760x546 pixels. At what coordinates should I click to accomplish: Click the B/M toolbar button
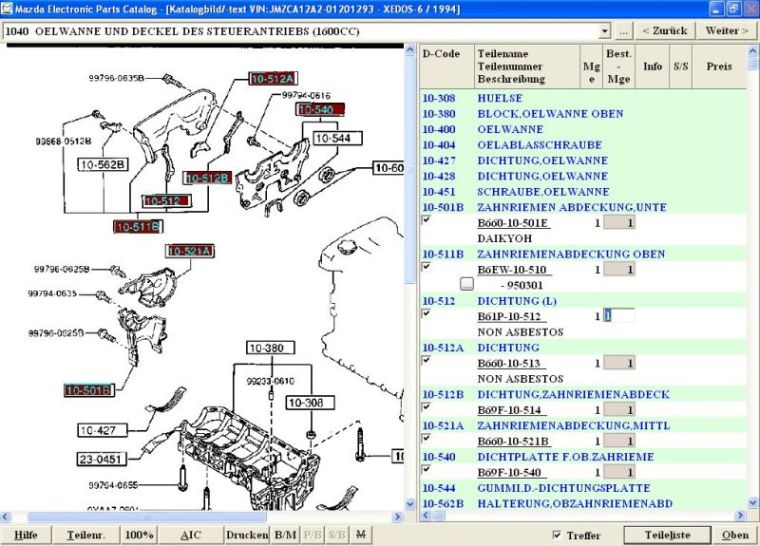[x=285, y=535]
